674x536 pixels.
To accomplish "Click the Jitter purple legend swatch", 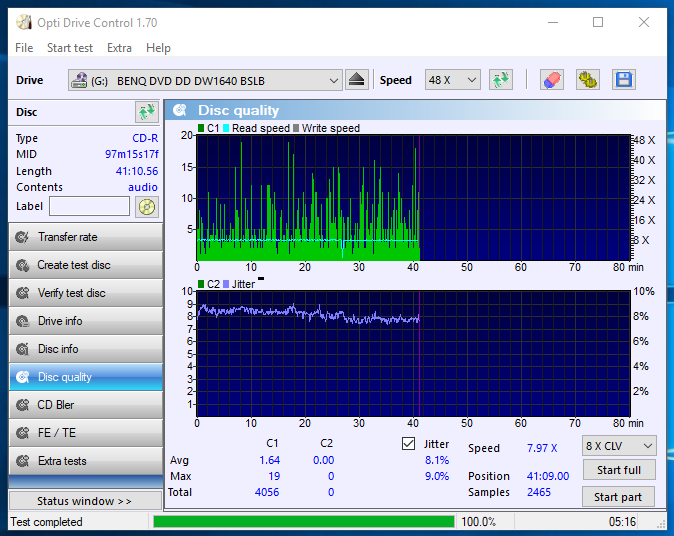I will [x=226, y=284].
